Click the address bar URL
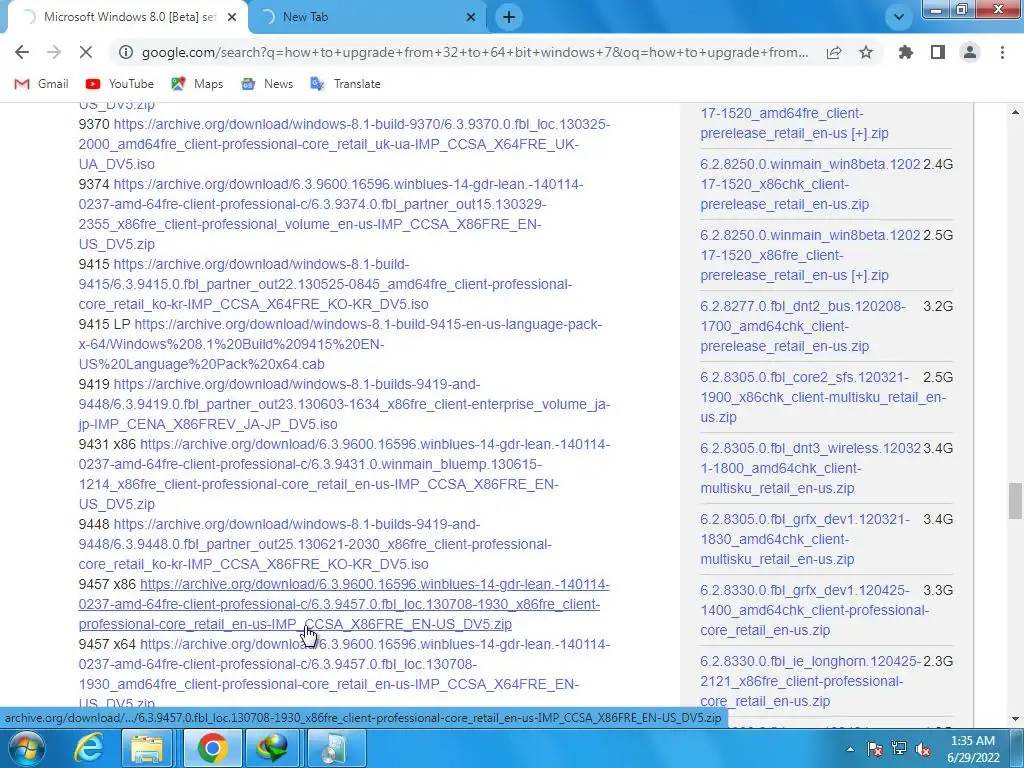The image size is (1024, 768). (x=475, y=52)
